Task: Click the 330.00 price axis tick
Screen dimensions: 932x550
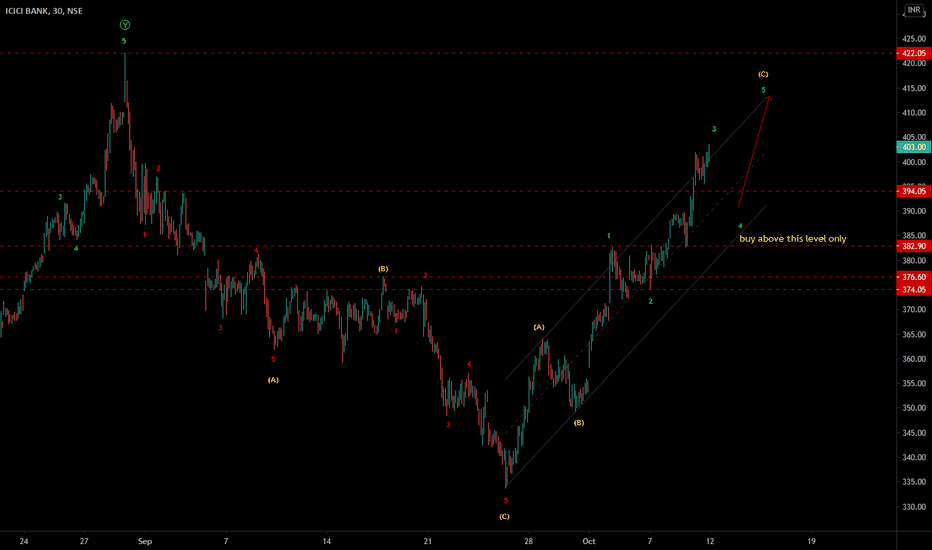Action: coord(914,507)
